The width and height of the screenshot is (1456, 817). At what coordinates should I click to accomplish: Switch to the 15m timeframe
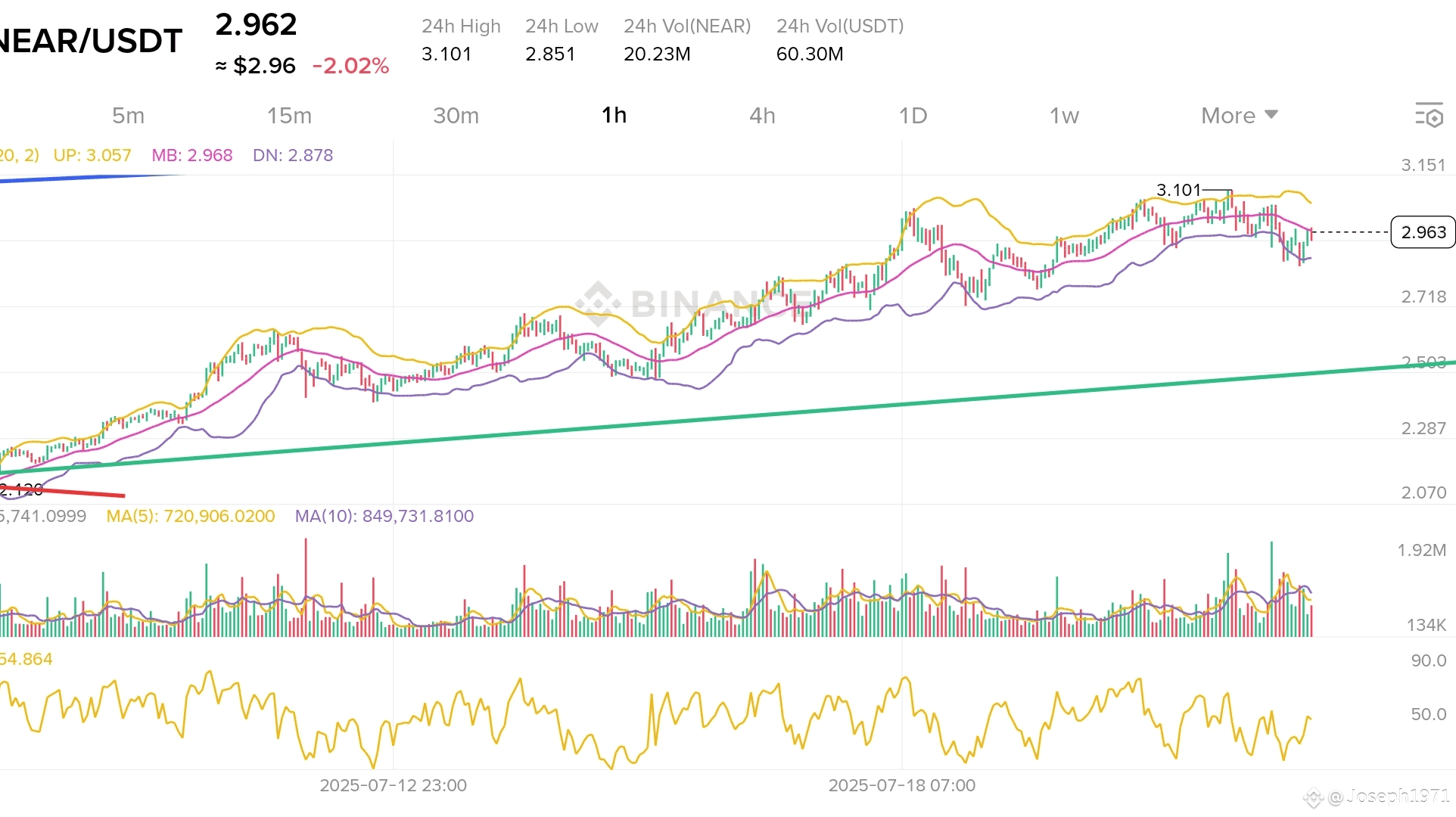pyautogui.click(x=289, y=116)
